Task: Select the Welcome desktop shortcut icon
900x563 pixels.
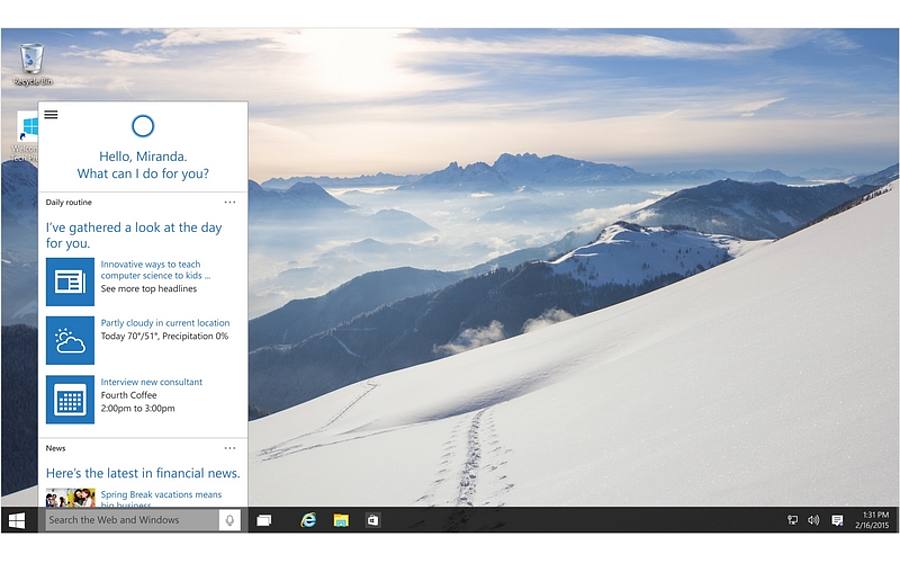Action: tap(26, 136)
